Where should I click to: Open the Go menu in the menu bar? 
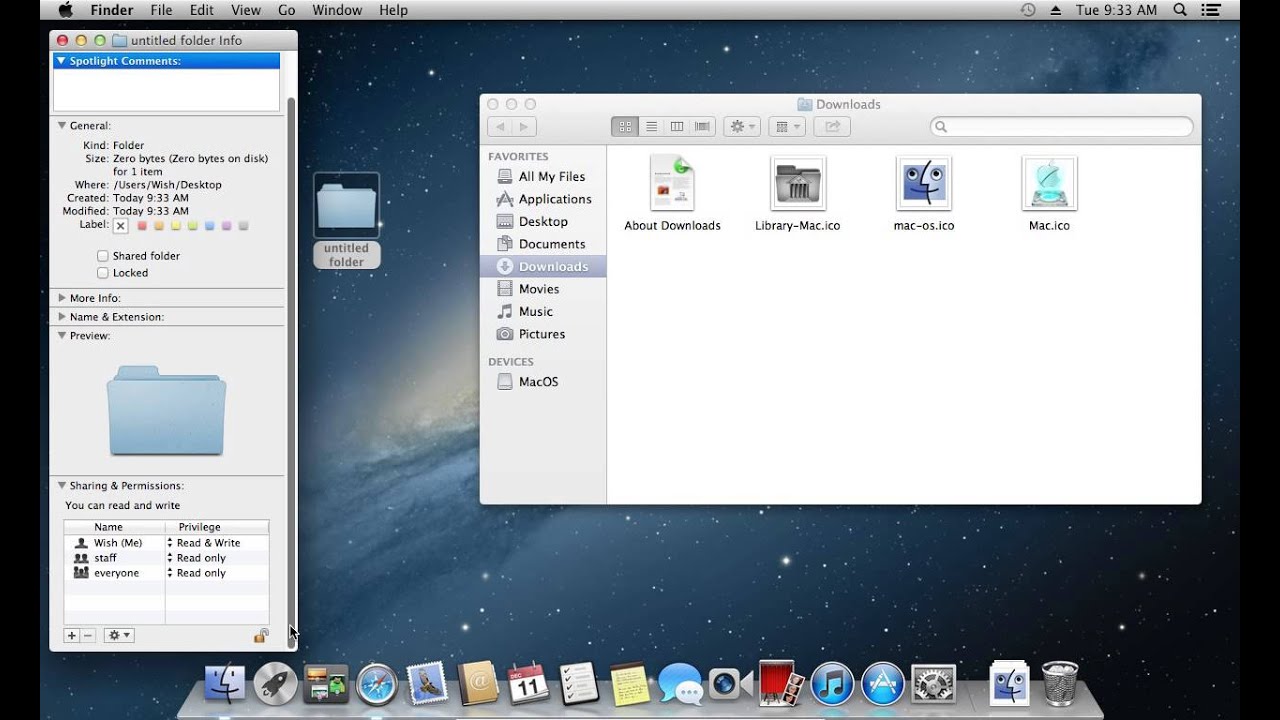pyautogui.click(x=287, y=9)
